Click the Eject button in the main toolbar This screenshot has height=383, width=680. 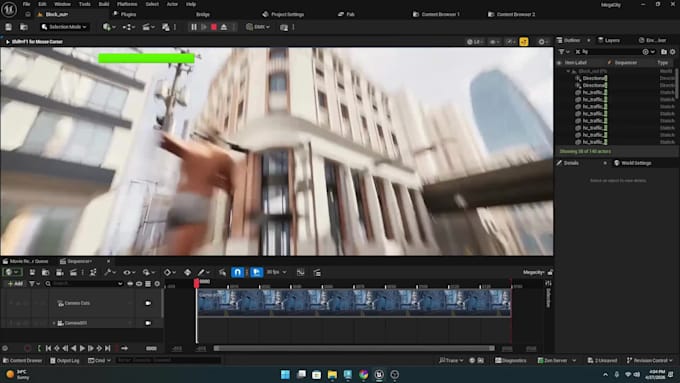224,27
